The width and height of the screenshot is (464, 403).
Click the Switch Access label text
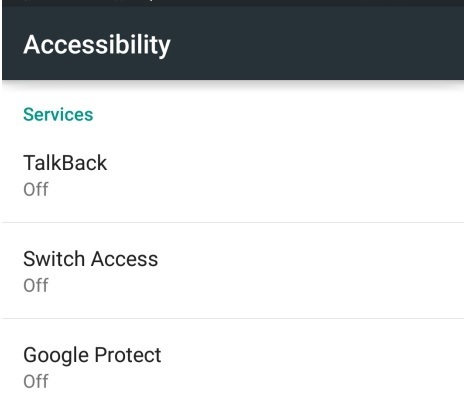[x=91, y=259]
